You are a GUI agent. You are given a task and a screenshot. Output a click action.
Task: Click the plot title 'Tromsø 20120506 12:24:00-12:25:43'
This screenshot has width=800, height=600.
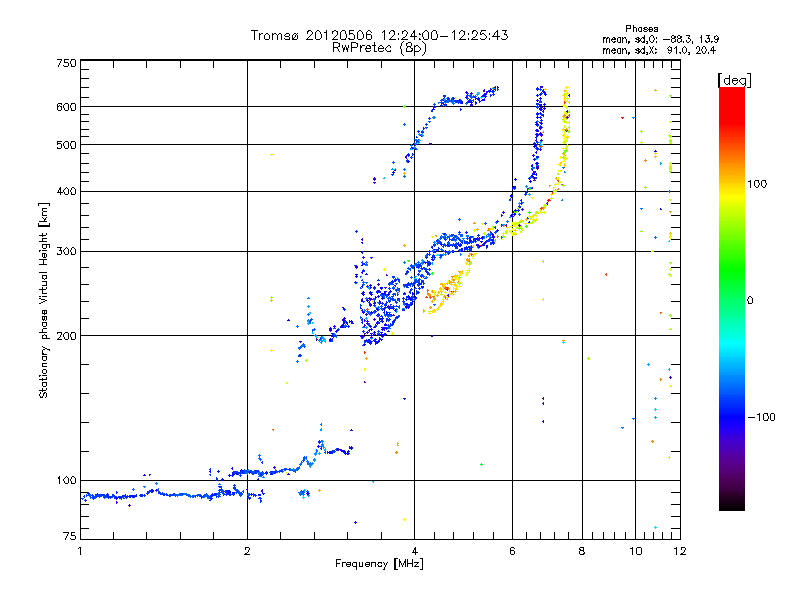coord(379,35)
